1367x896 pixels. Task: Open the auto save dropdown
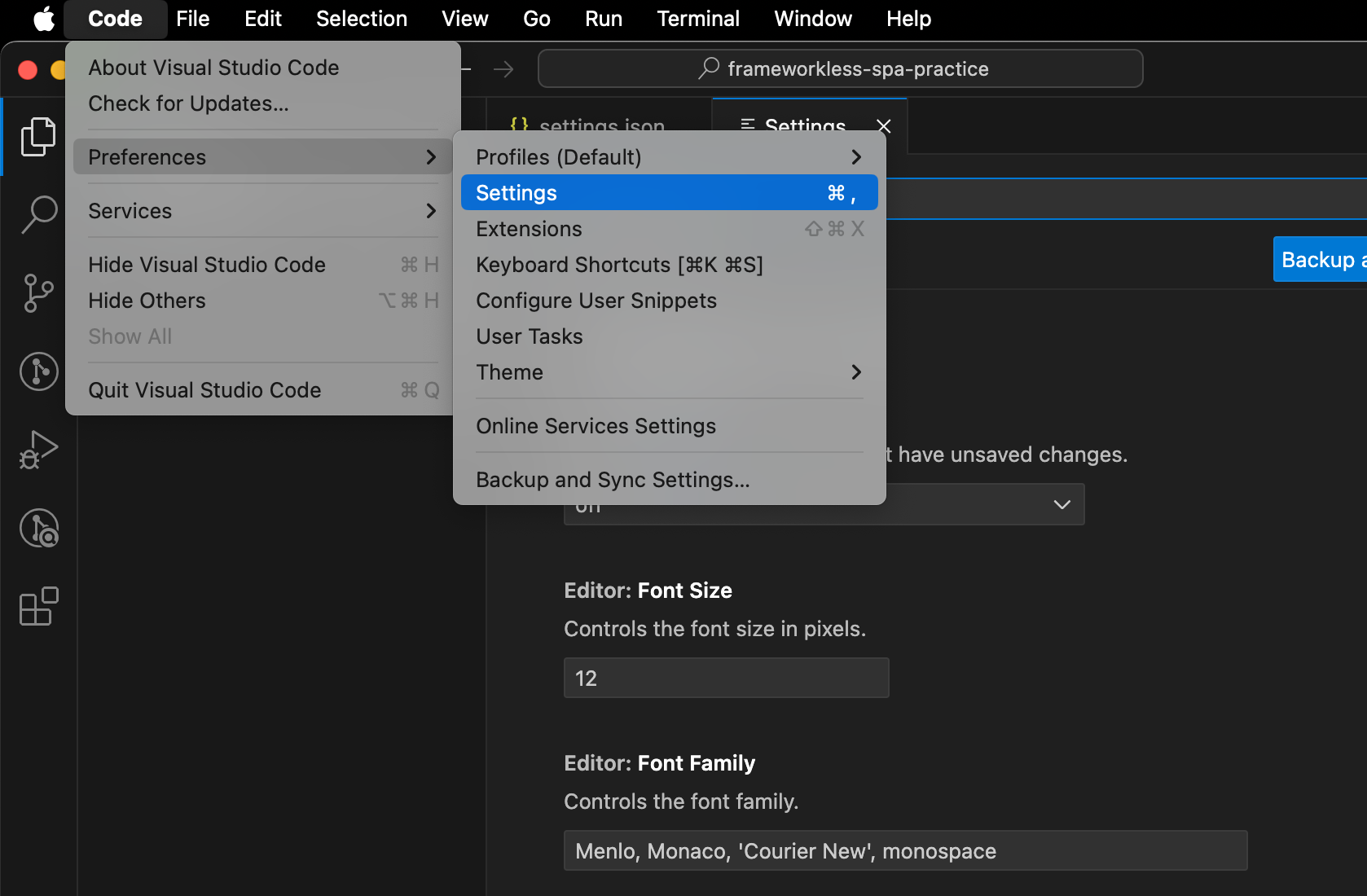point(824,505)
